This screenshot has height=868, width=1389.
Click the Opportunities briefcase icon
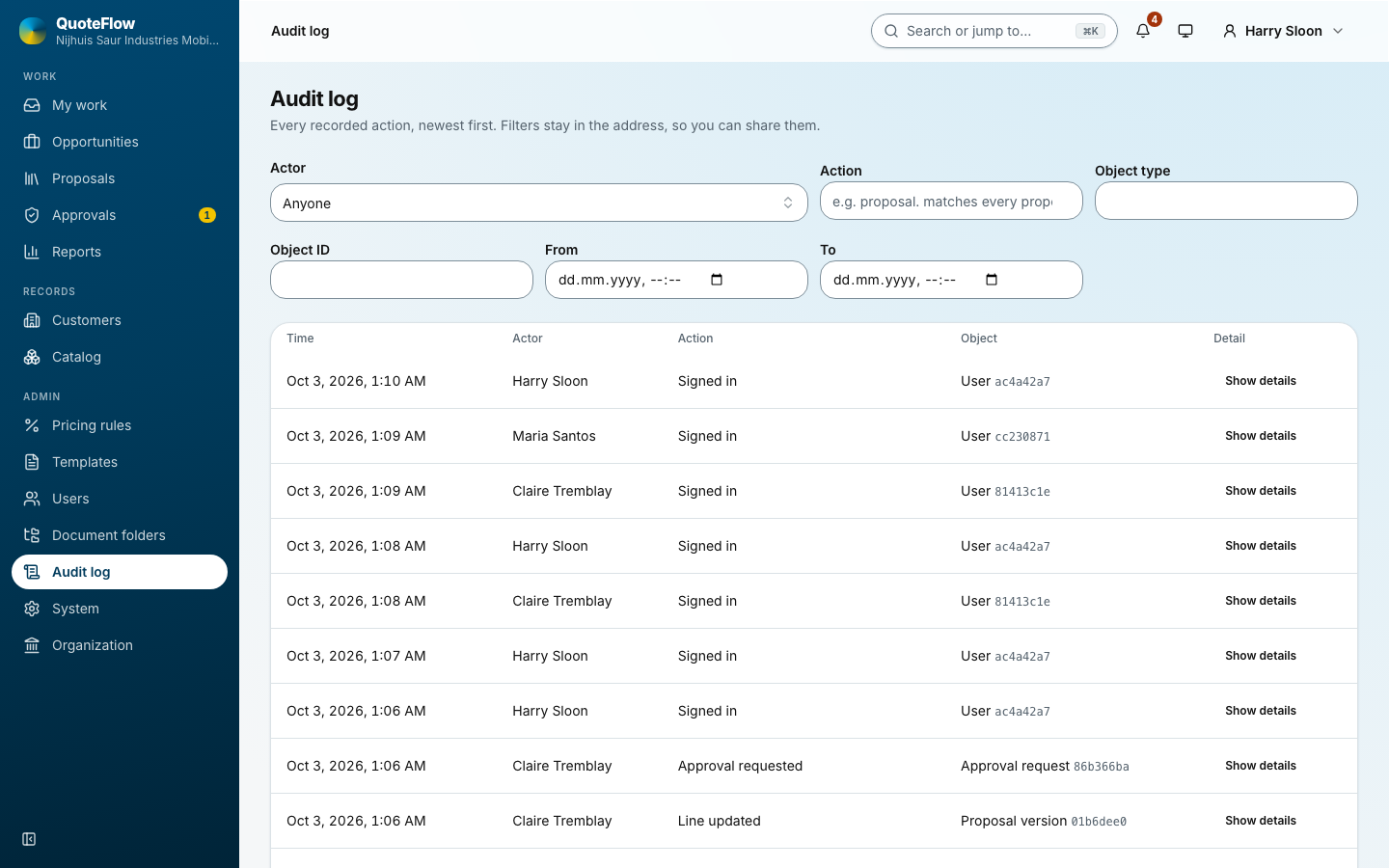(32, 142)
